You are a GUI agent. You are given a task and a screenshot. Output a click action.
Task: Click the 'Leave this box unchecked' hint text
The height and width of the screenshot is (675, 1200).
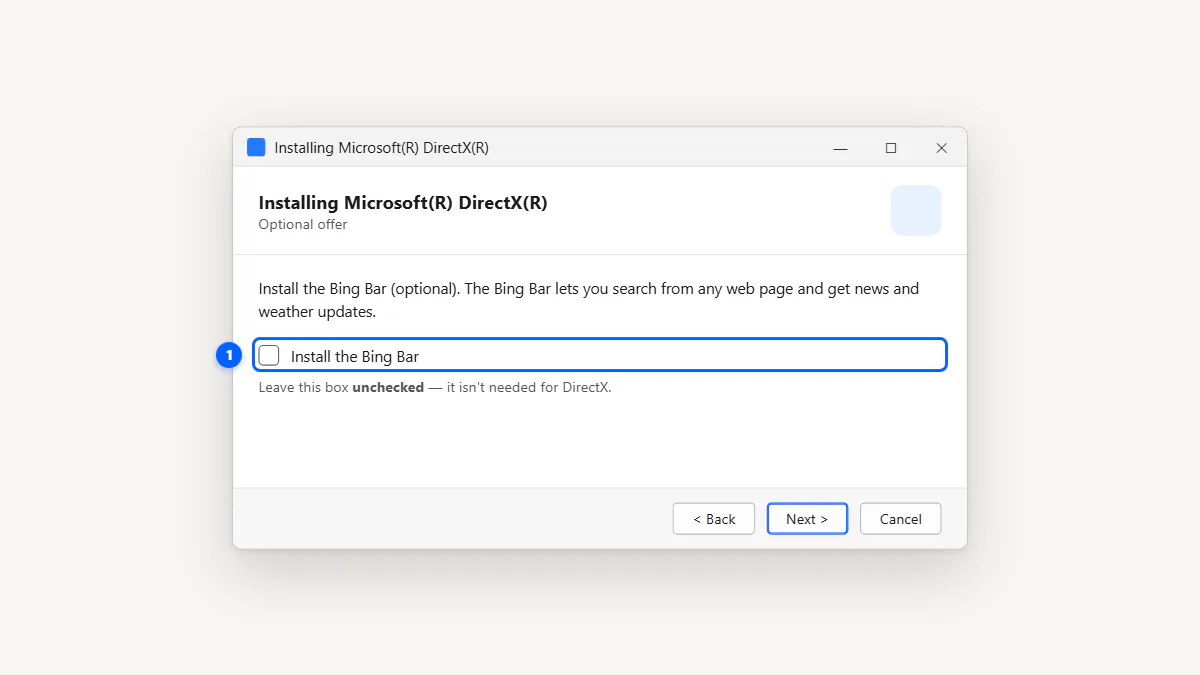tap(435, 387)
